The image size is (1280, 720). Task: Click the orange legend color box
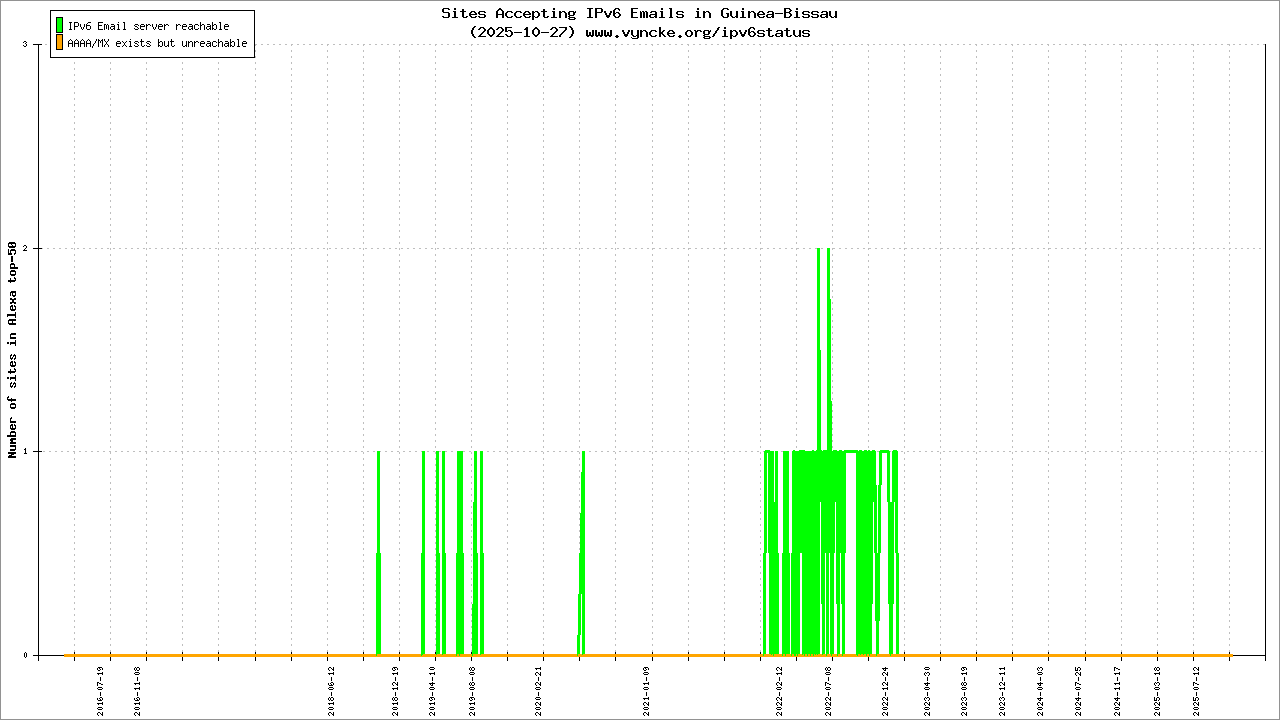coord(59,43)
